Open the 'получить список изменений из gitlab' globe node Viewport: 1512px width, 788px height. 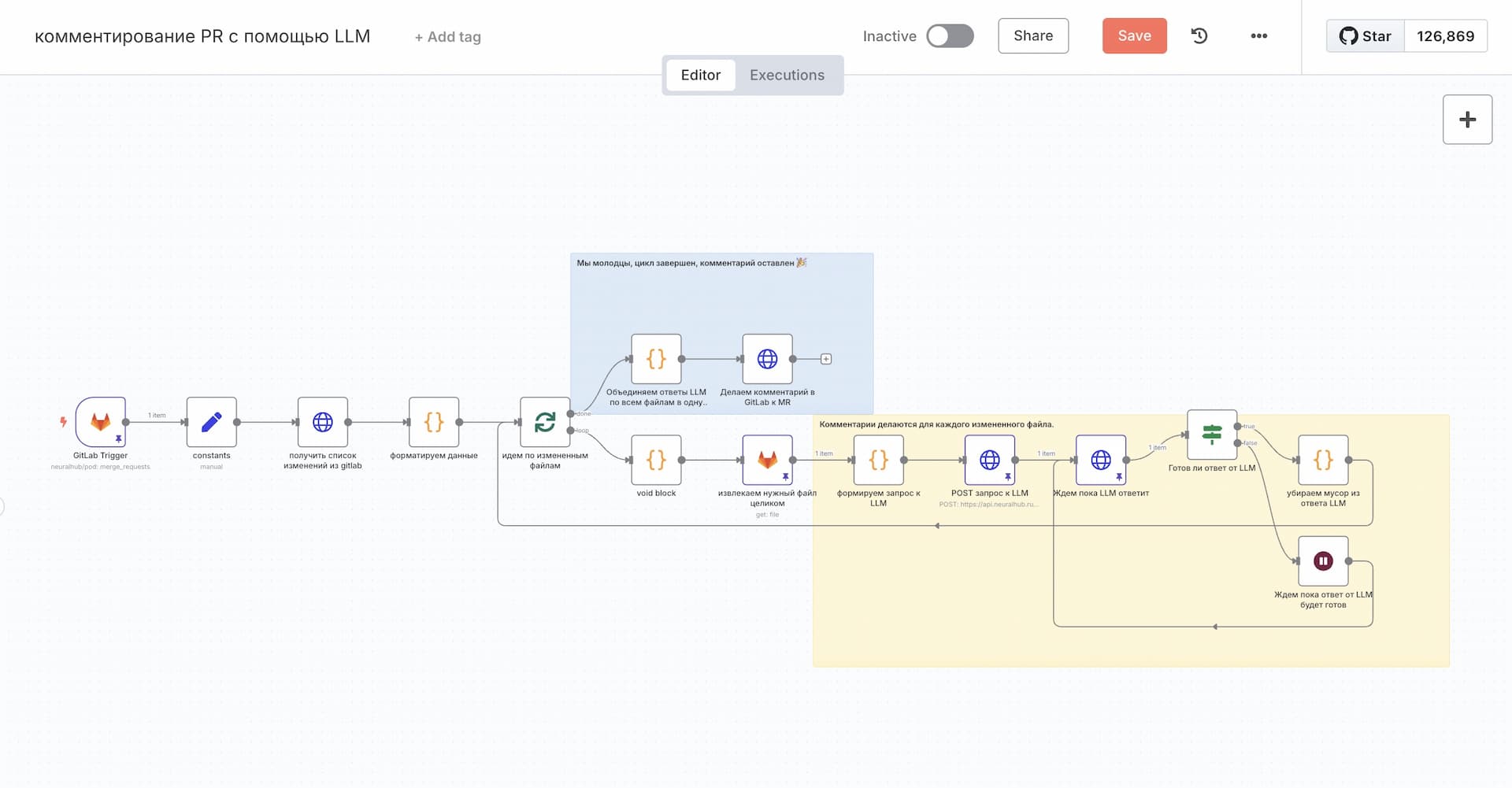323,422
